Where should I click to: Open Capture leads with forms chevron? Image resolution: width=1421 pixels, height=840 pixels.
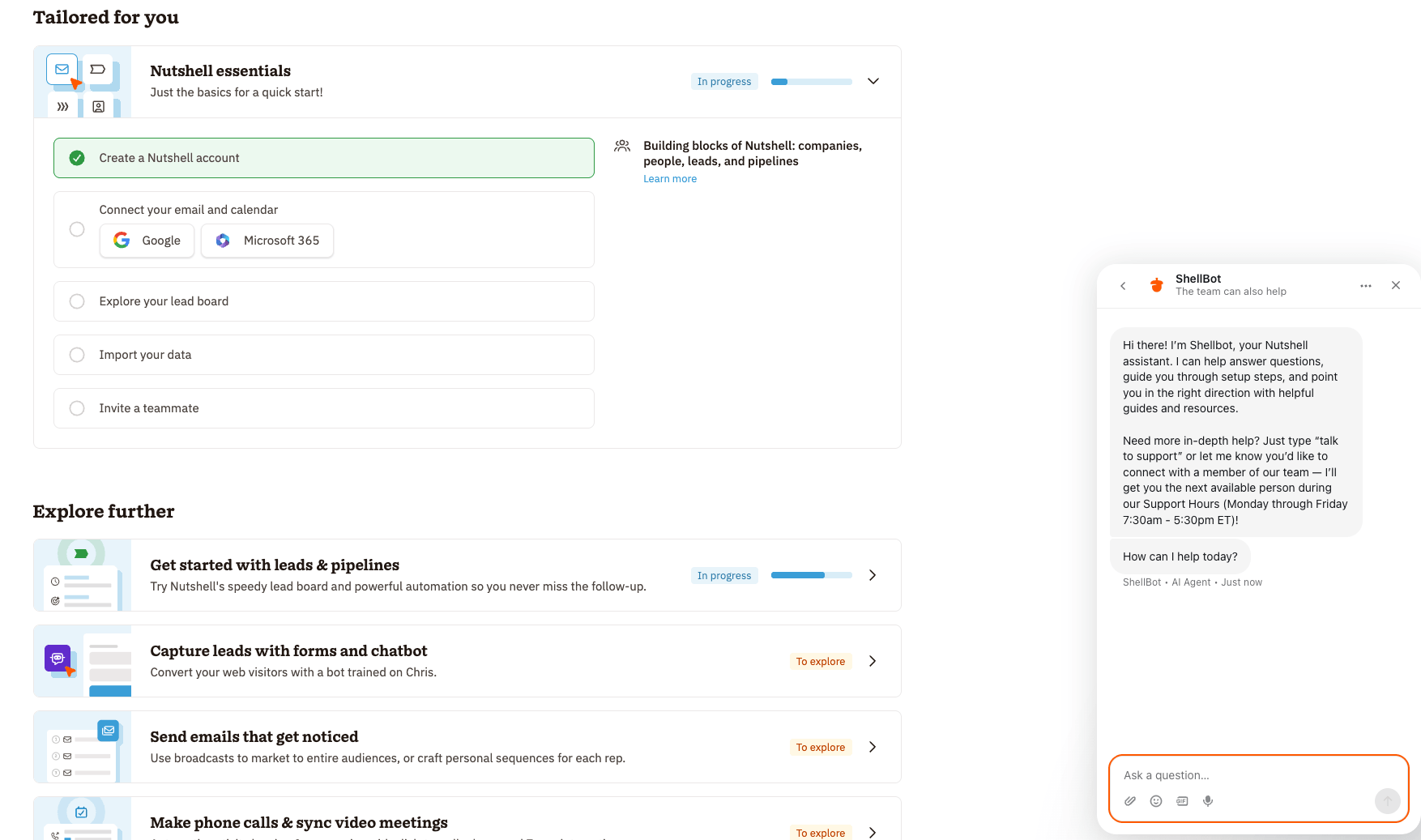[873, 661]
